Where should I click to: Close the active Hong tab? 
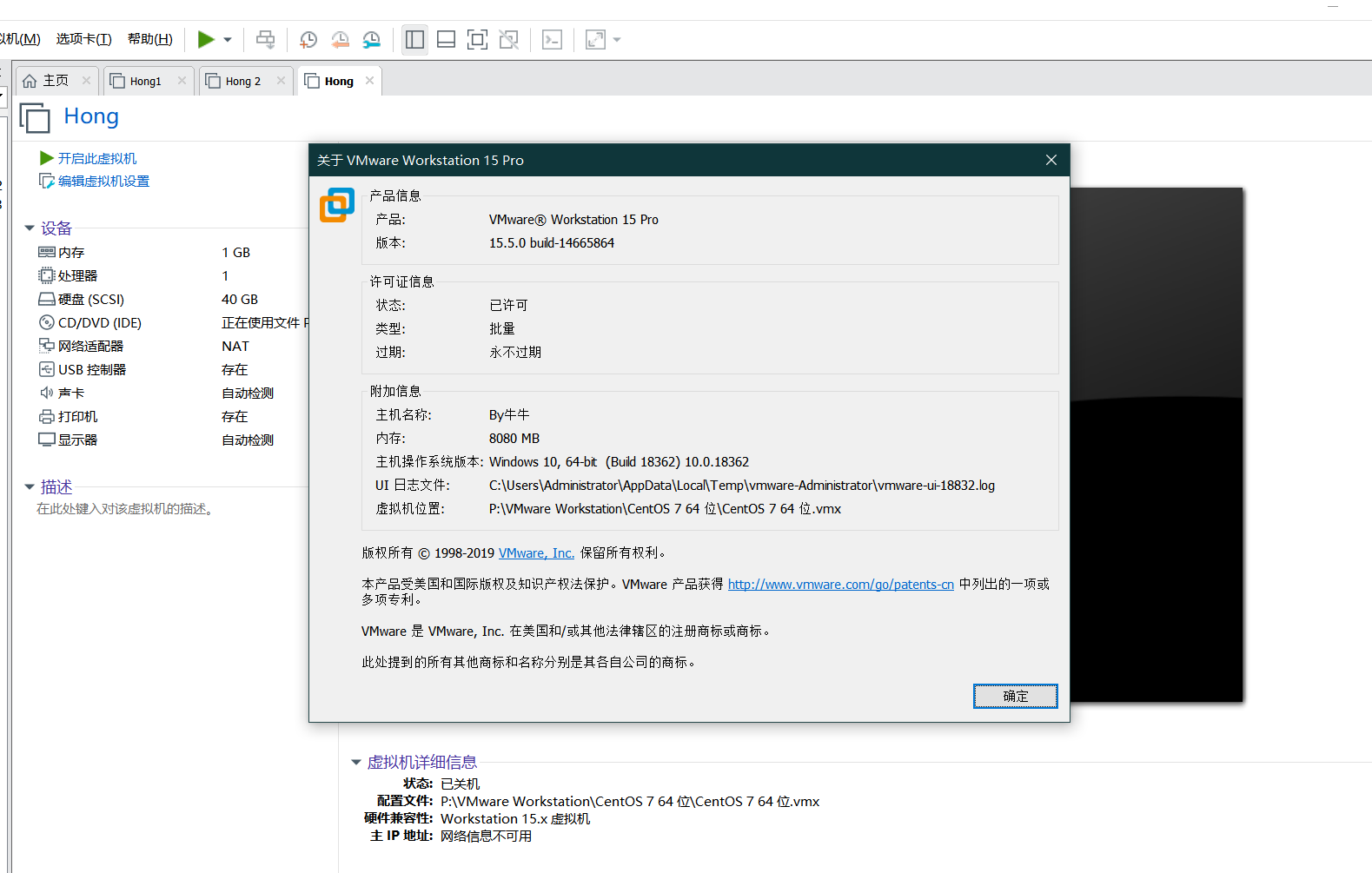(x=369, y=80)
